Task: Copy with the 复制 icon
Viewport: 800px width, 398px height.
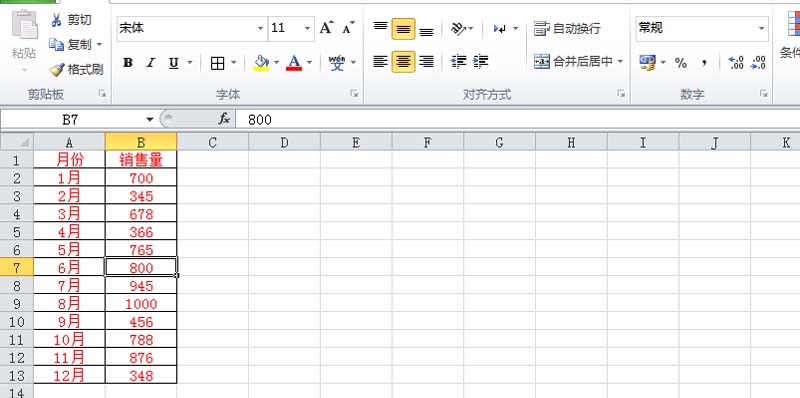Action: click(56, 44)
